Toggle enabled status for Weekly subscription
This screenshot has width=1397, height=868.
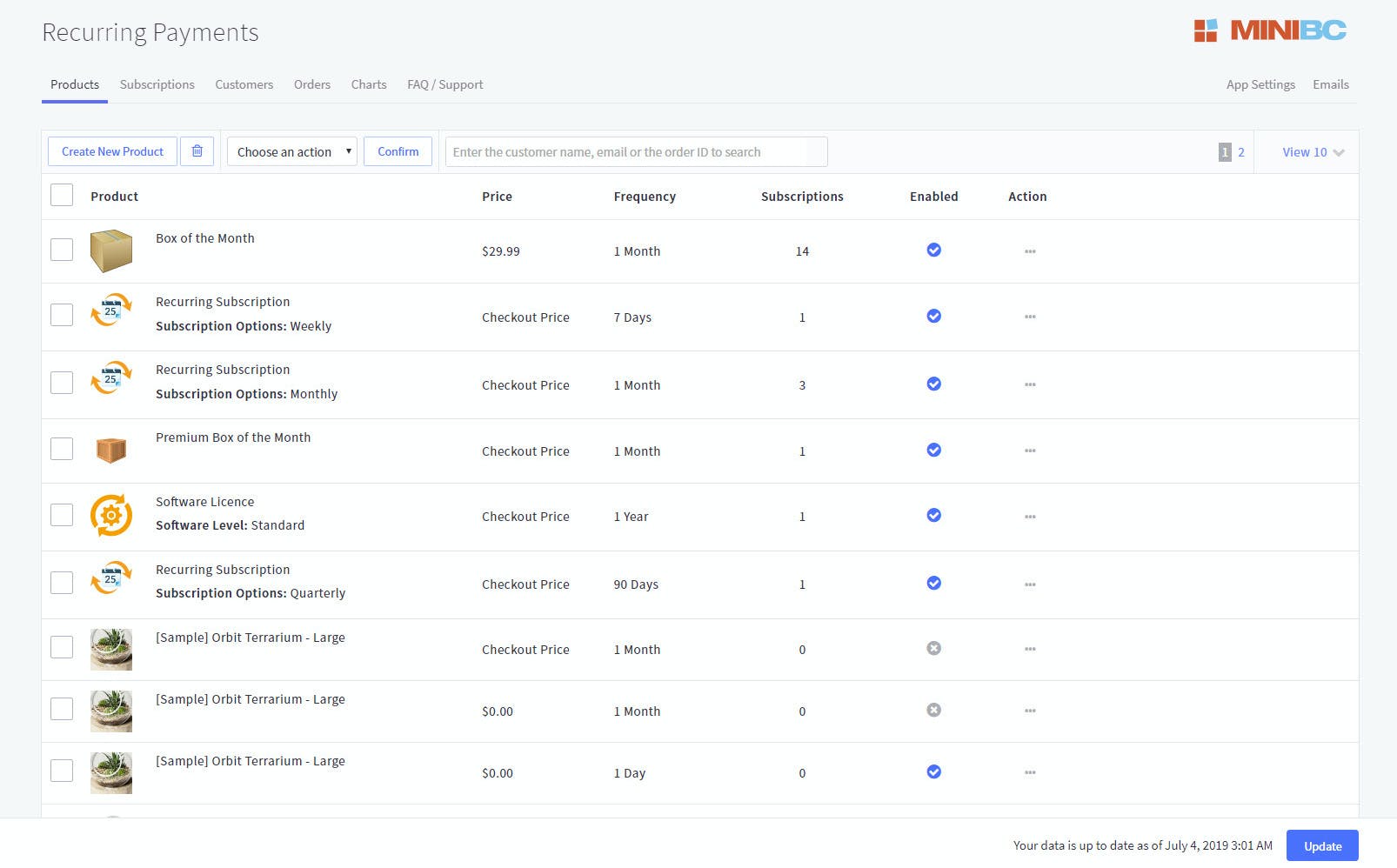pyautogui.click(x=933, y=316)
